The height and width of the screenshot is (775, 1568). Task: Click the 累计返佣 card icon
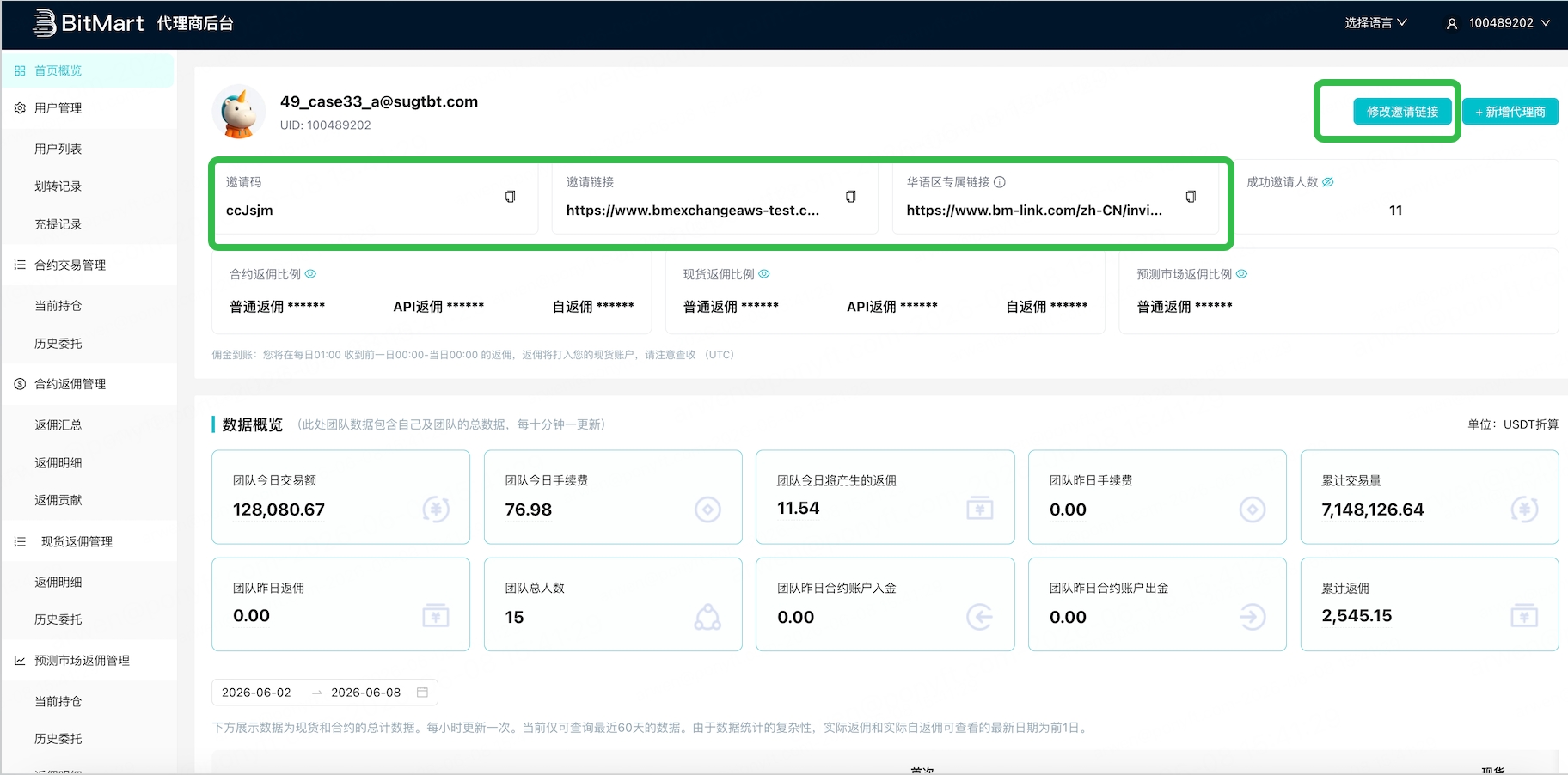[x=1524, y=616]
